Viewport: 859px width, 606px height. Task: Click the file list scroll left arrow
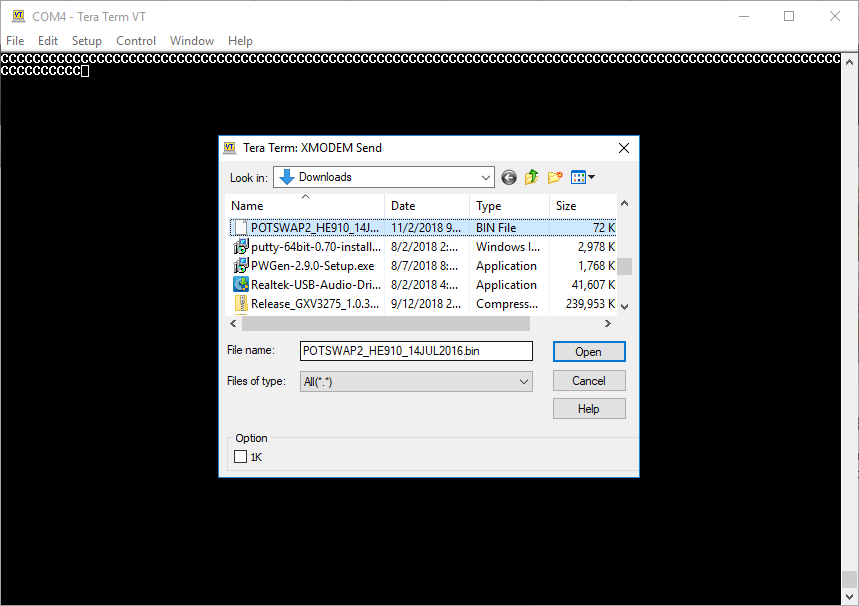tap(233, 323)
